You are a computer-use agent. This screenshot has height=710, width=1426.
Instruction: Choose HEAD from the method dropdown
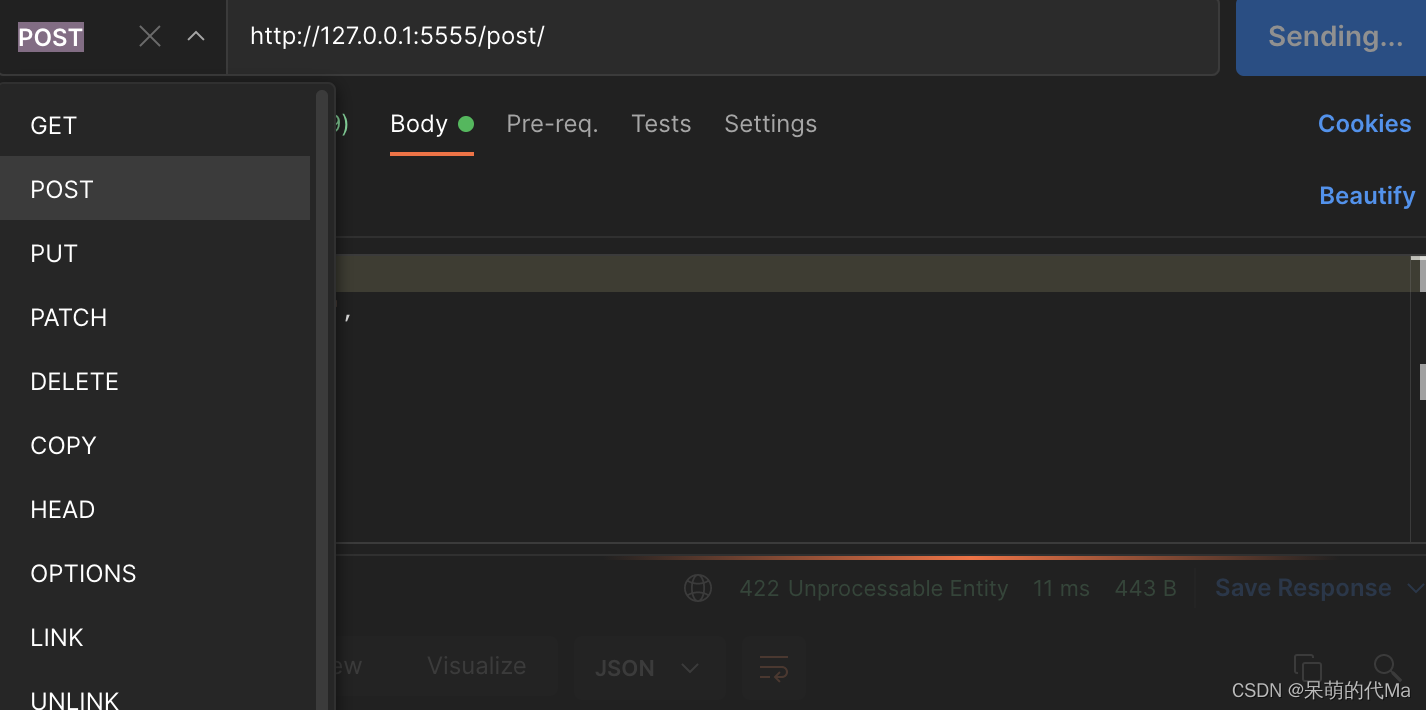tap(63, 510)
